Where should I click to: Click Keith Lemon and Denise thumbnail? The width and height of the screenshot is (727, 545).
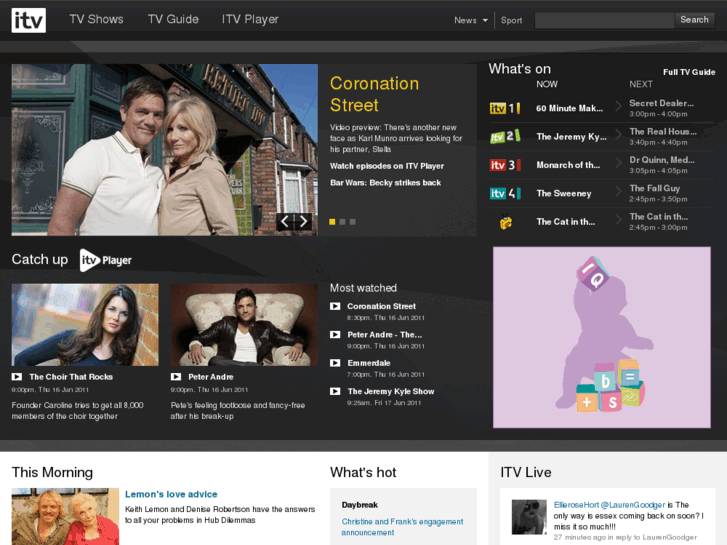pyautogui.click(x=65, y=516)
